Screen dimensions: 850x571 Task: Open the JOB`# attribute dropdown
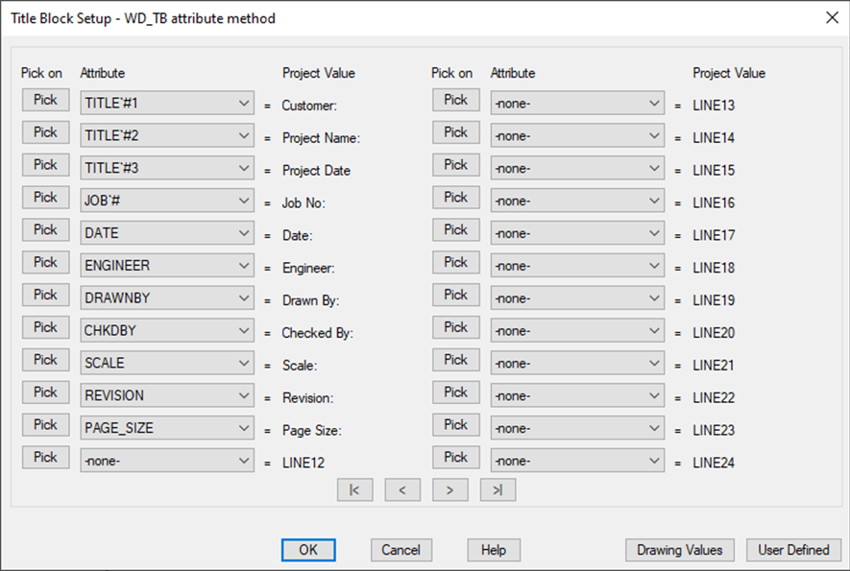(167, 201)
